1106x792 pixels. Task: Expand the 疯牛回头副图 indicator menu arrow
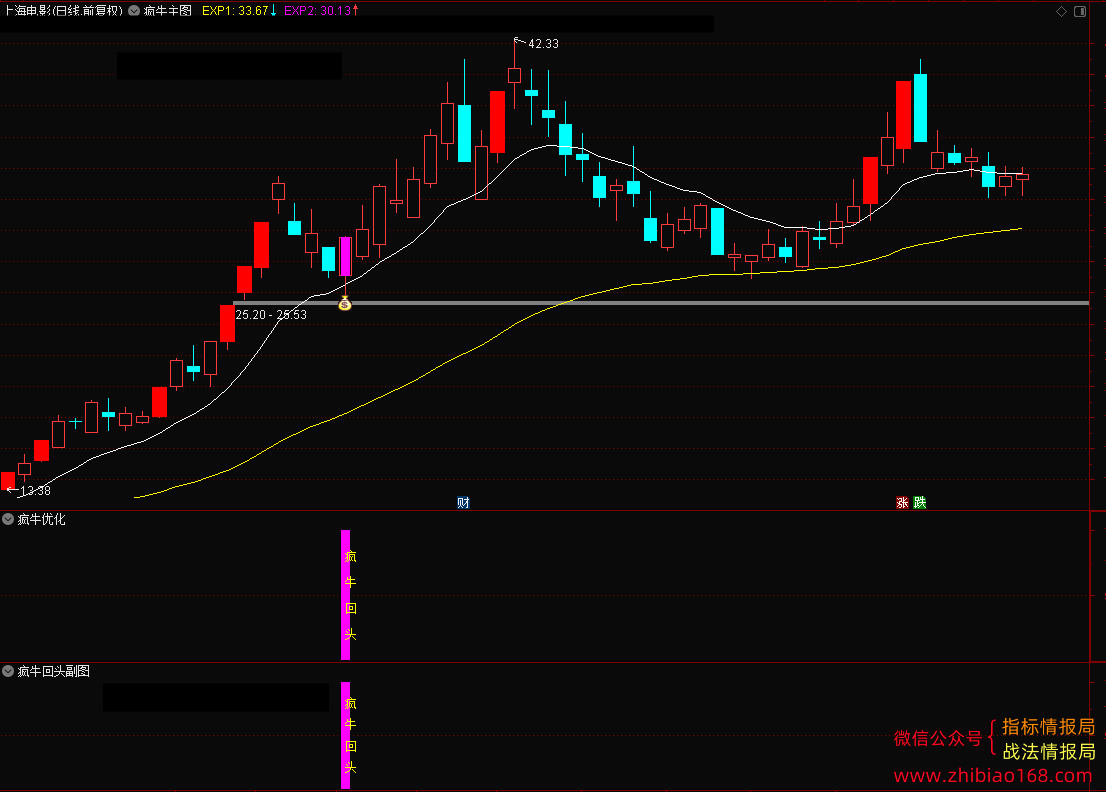(8, 671)
